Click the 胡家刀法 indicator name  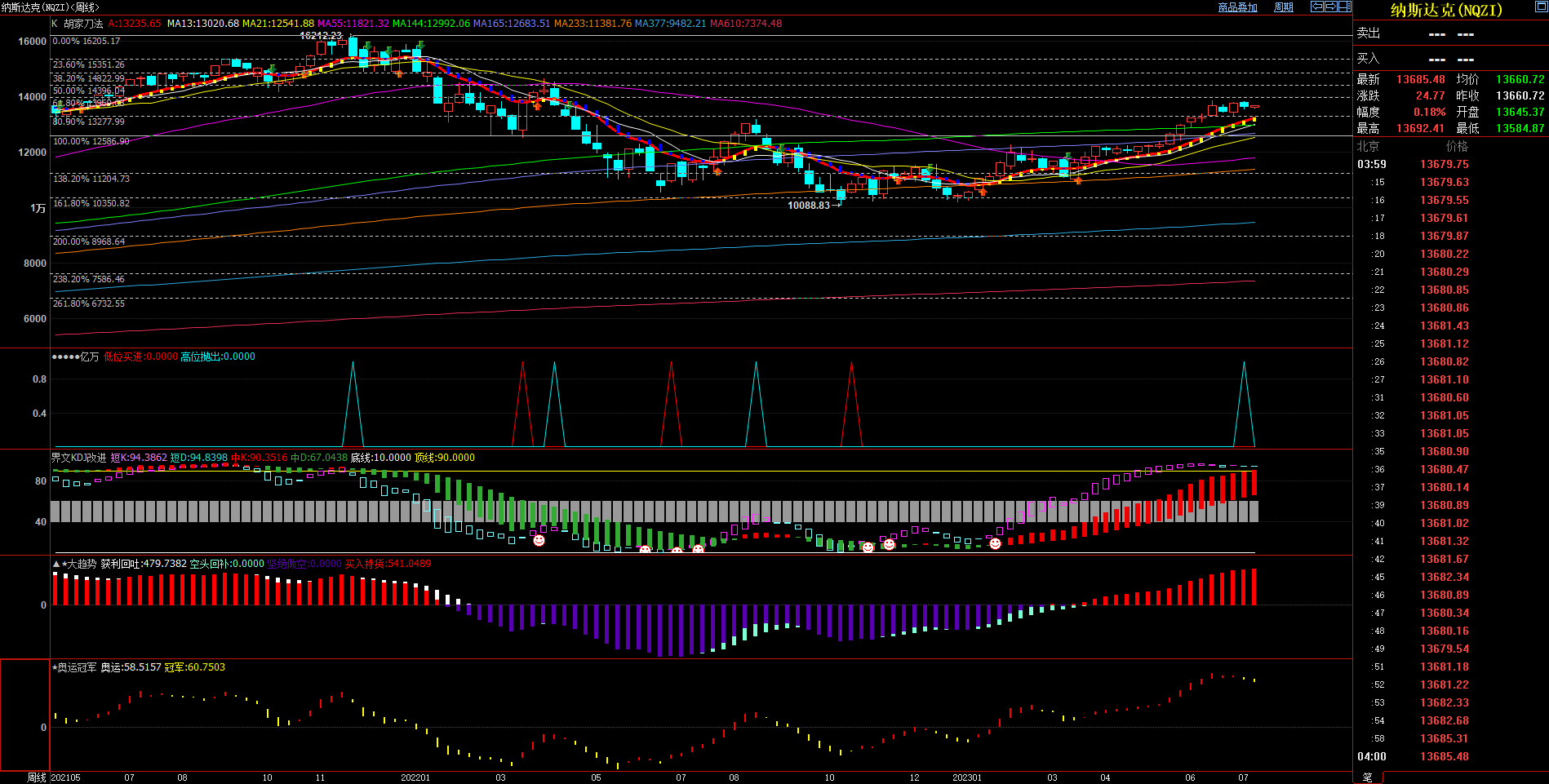point(83,24)
